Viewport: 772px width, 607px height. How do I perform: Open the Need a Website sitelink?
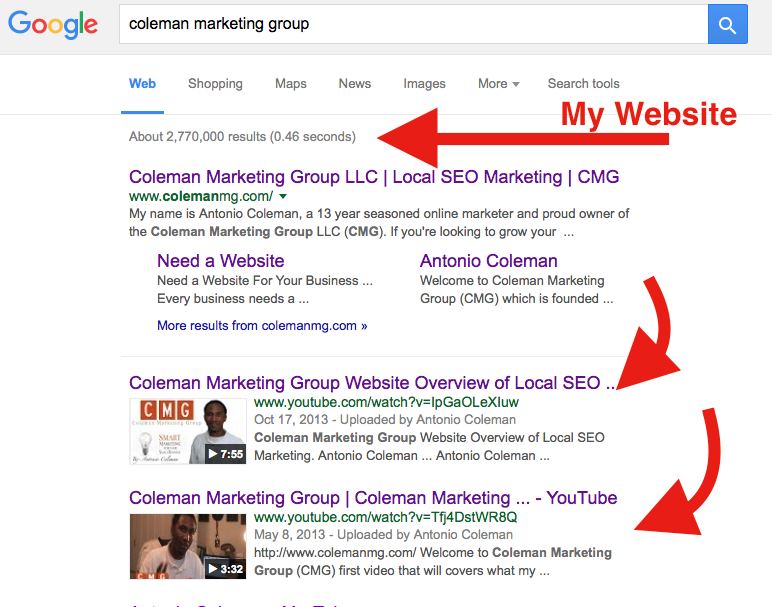[221, 261]
